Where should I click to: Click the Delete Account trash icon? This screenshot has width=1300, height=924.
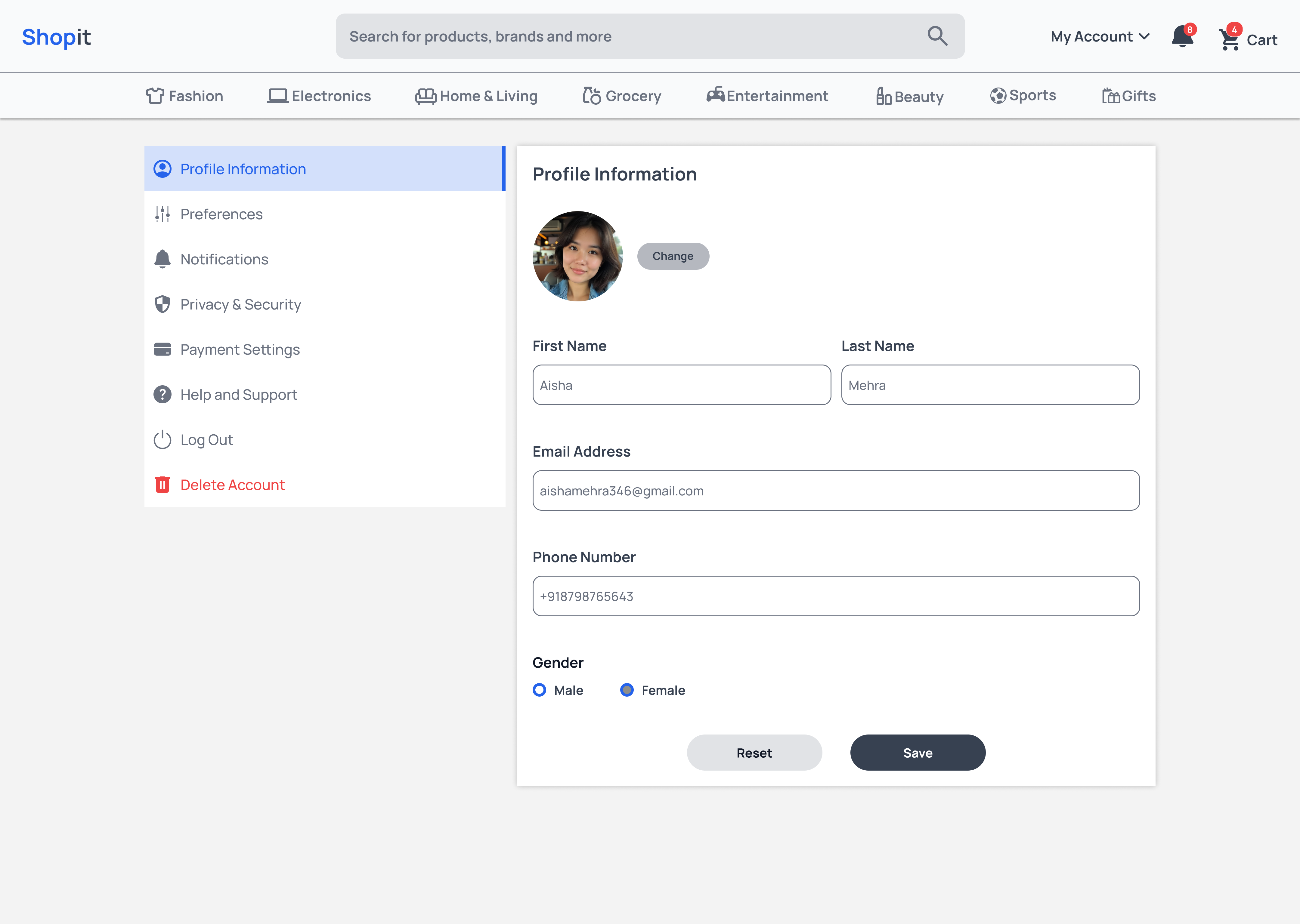tap(162, 484)
